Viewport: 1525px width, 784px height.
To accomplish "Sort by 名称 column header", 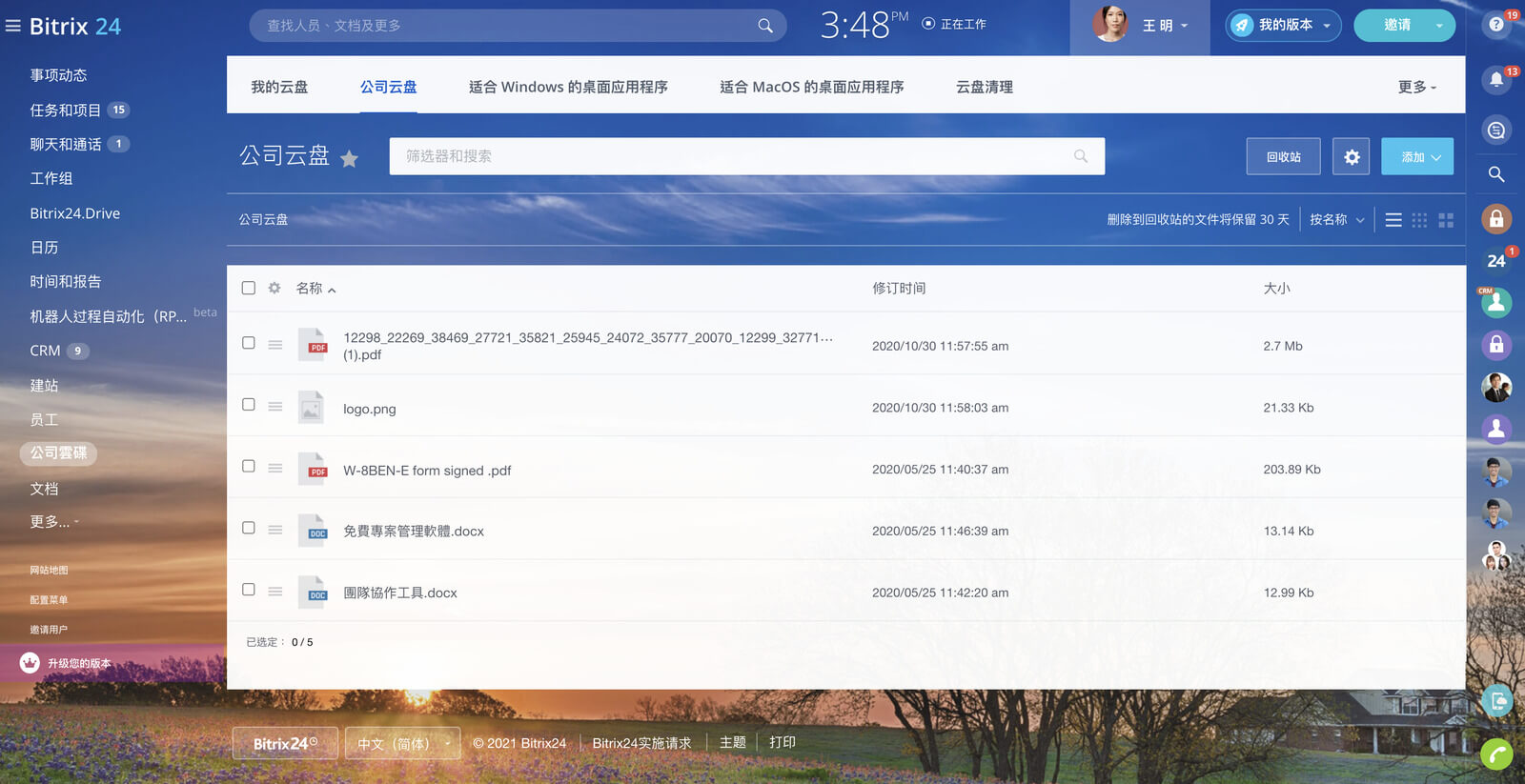I will (x=315, y=288).
